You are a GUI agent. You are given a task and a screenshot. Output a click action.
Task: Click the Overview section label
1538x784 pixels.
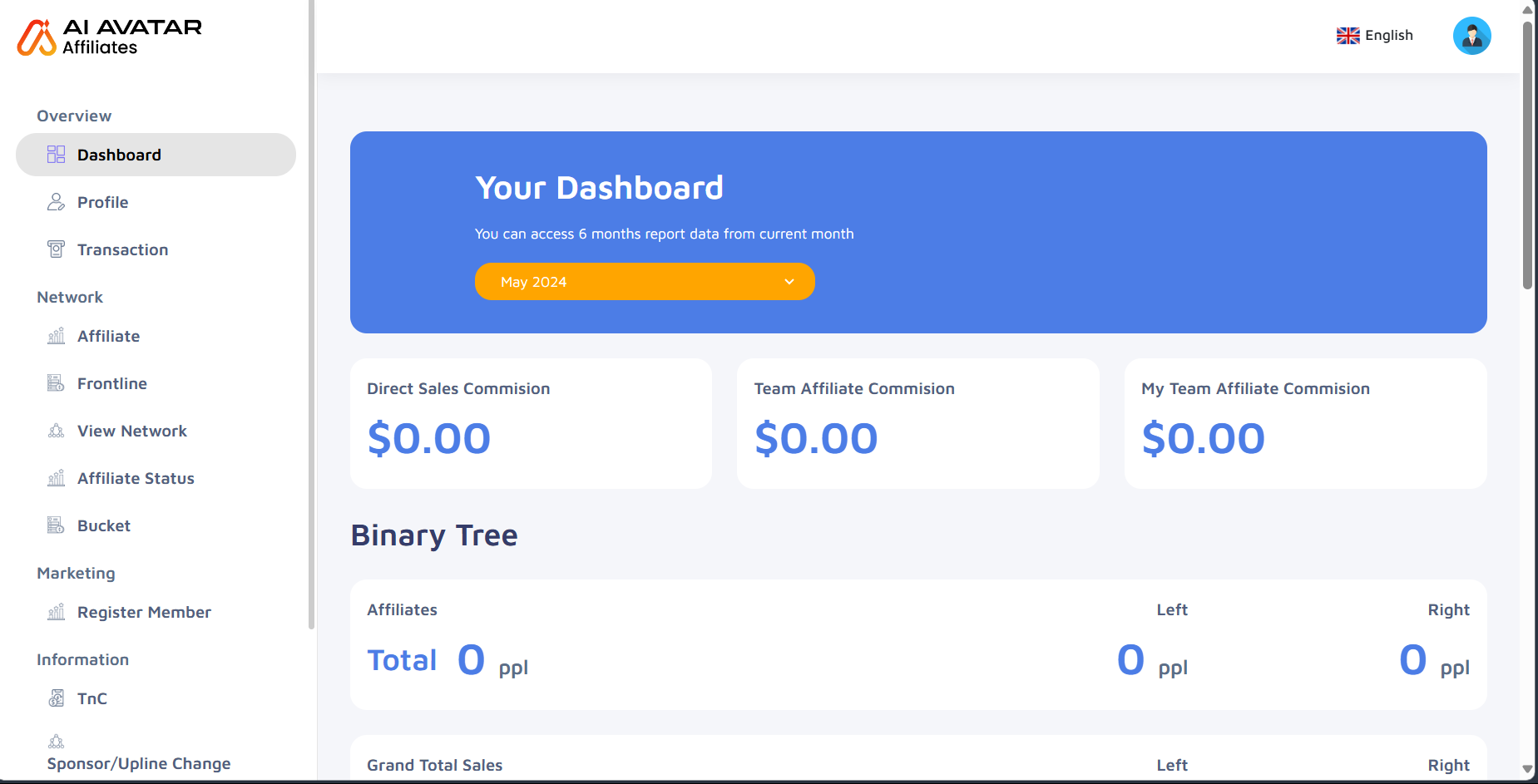tap(74, 116)
